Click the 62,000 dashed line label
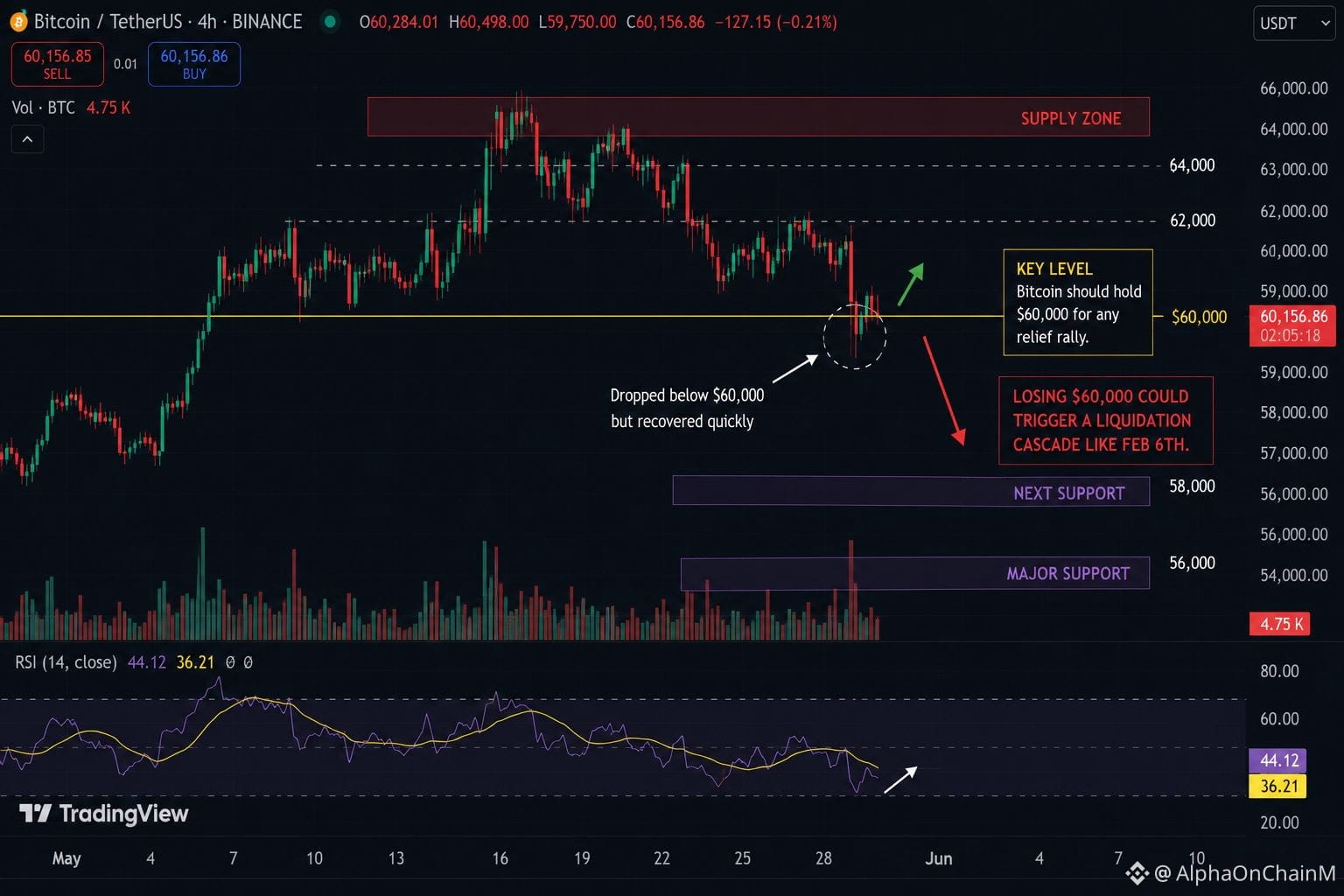The width and height of the screenshot is (1344, 896). [x=1193, y=220]
